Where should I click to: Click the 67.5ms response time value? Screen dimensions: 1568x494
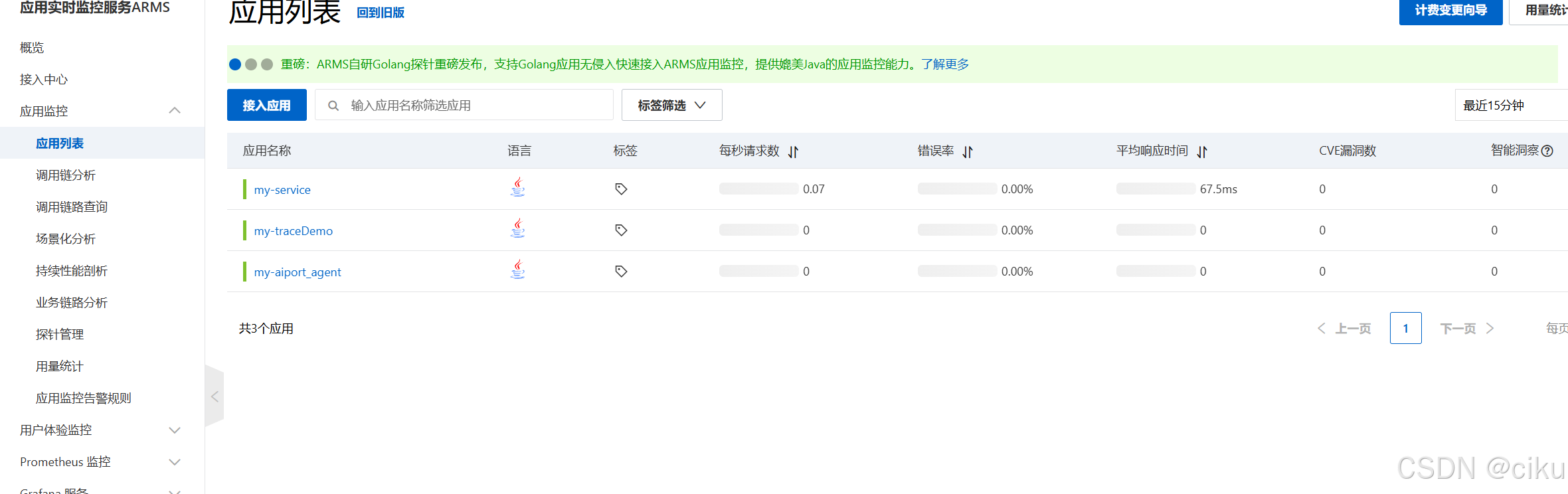pos(1219,189)
